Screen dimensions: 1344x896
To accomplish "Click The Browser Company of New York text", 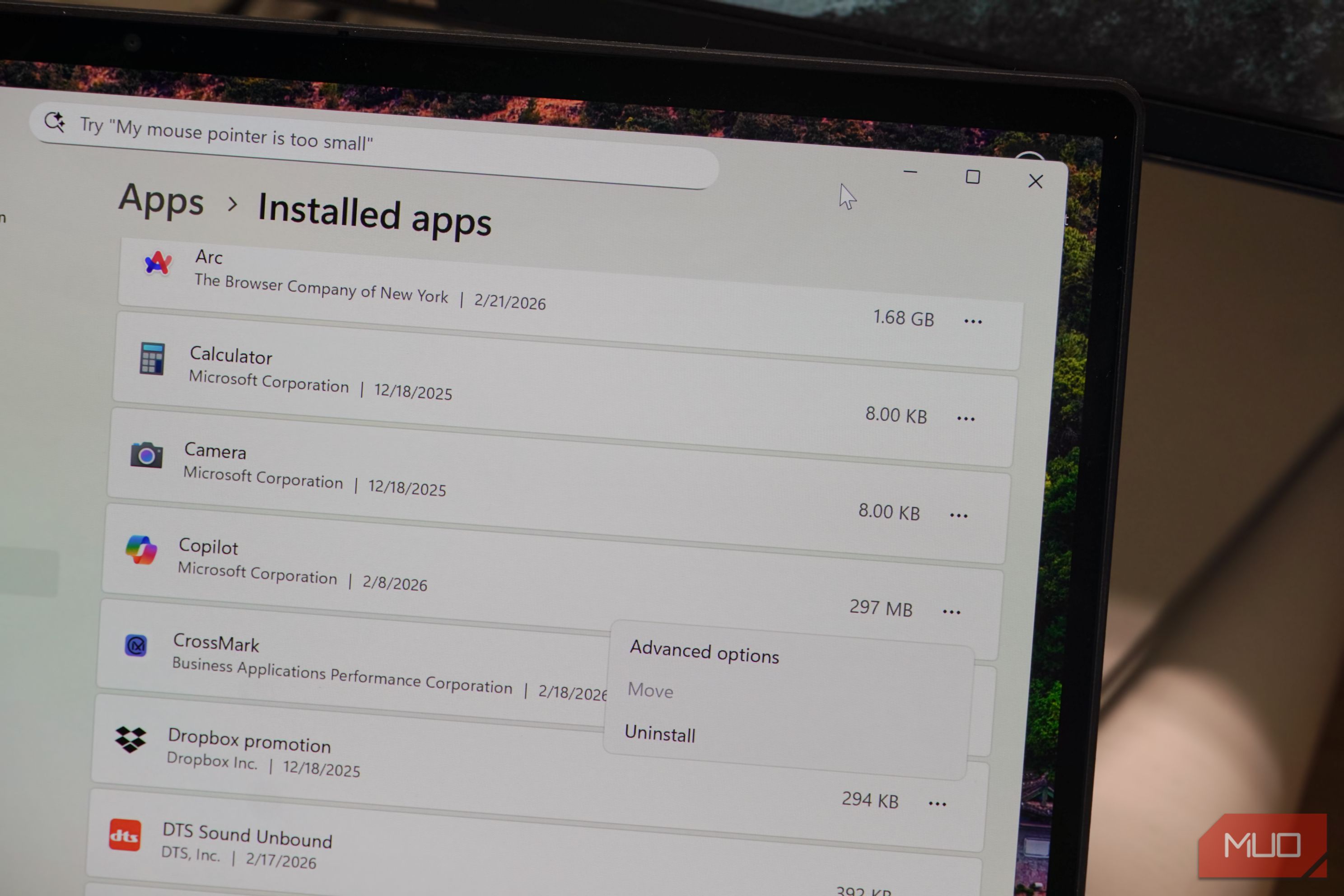I will [x=321, y=288].
